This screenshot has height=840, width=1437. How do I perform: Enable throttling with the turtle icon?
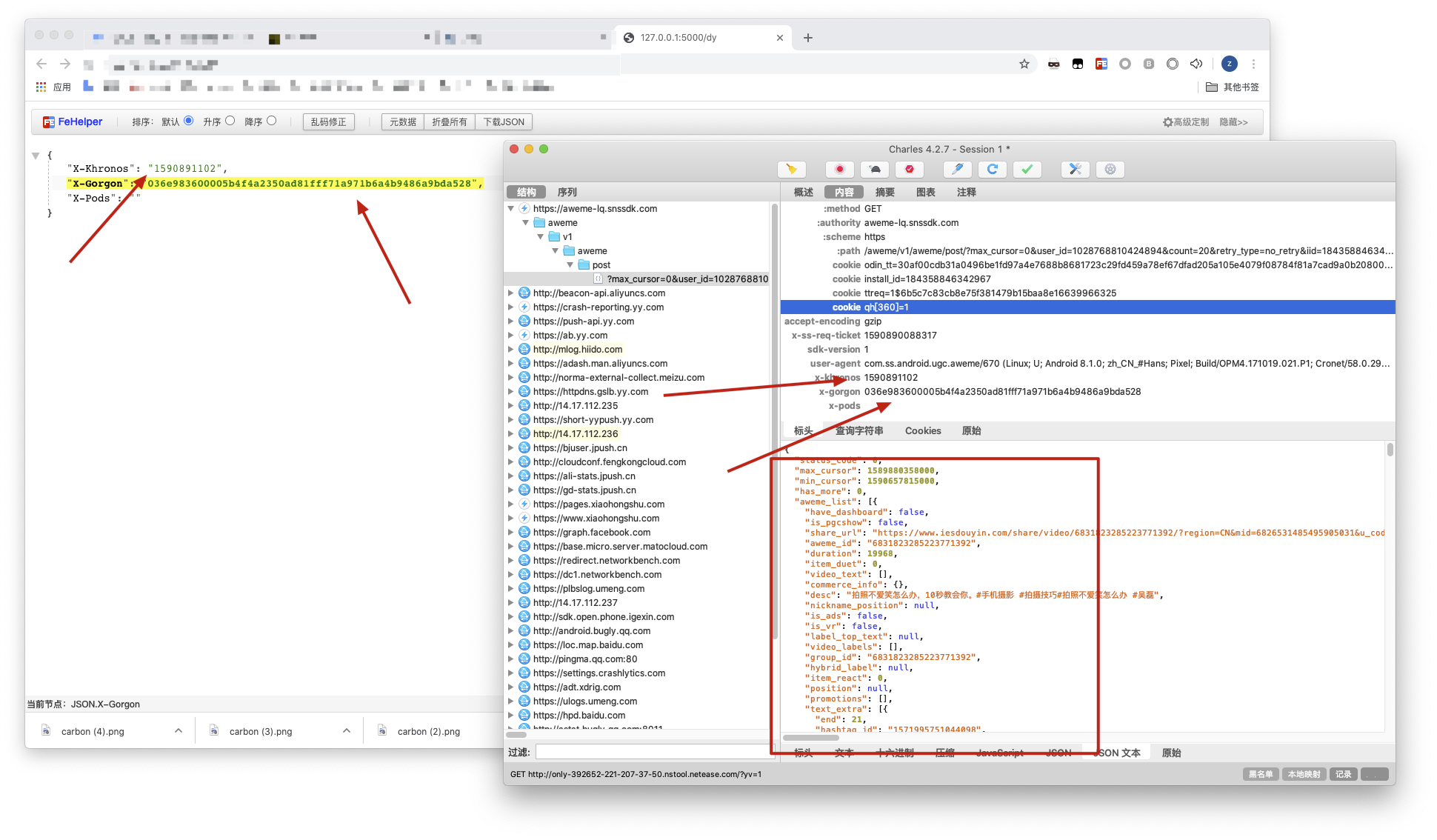click(875, 170)
